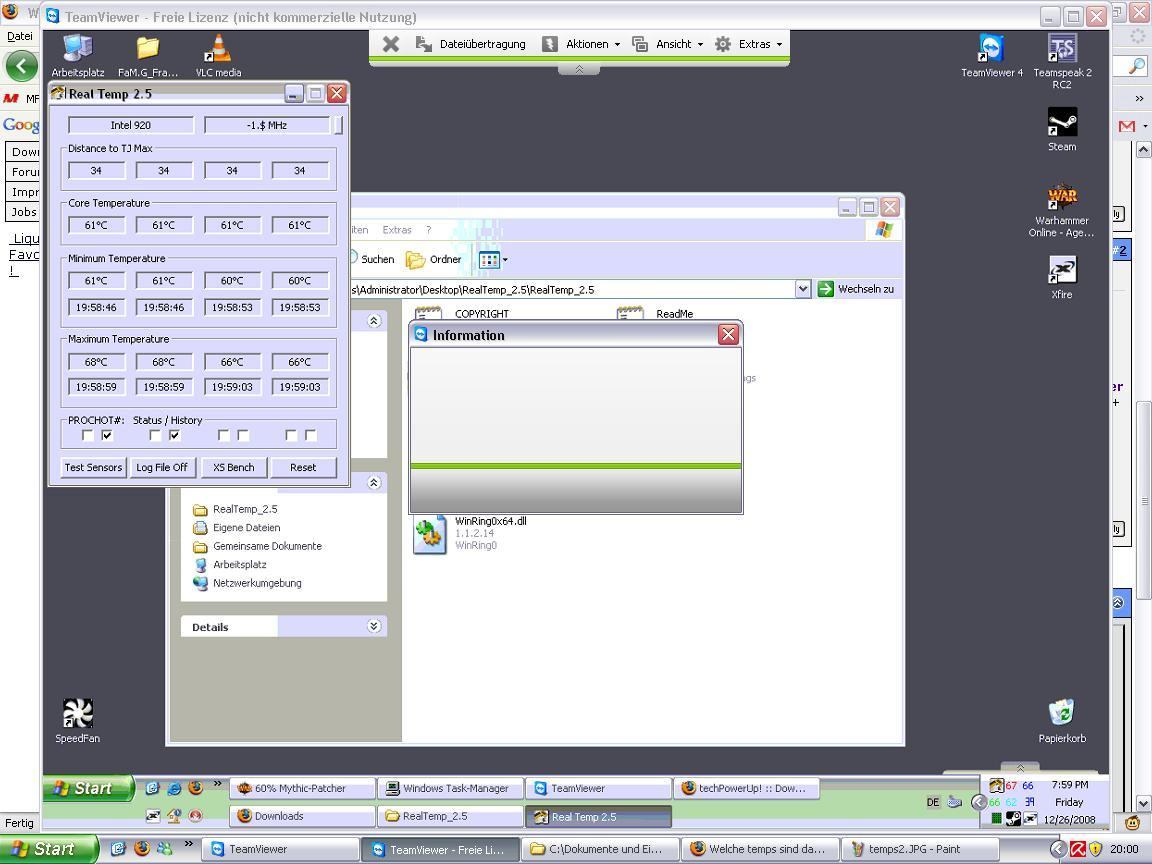
Task: Click Ordner button in Explorer toolbar
Action: 434,259
